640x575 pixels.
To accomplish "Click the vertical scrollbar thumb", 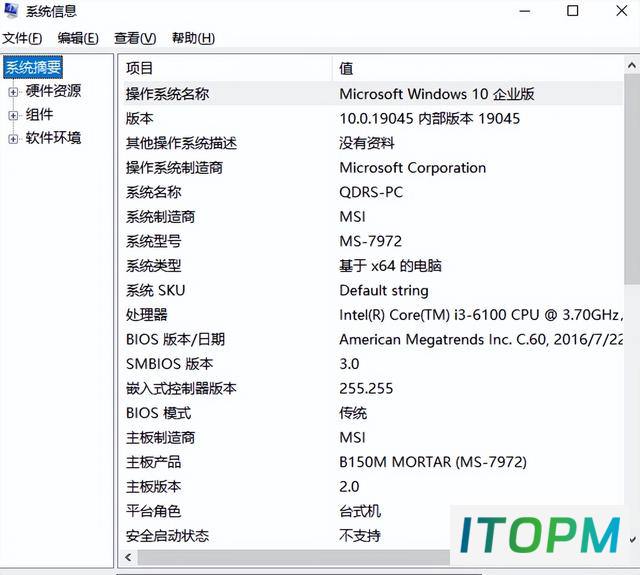I will 632,179.
